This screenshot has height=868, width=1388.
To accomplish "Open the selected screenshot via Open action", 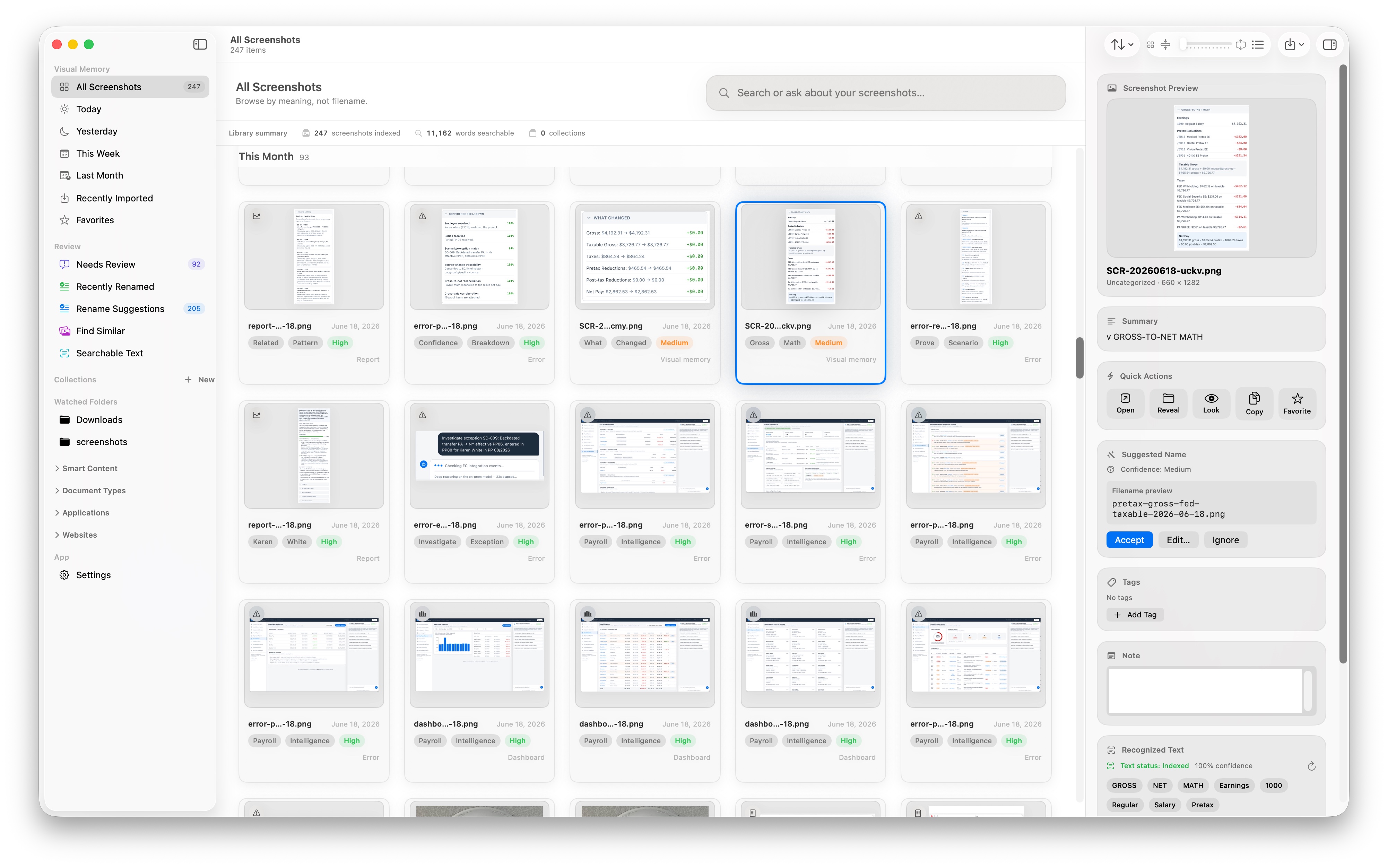I will 1125,403.
